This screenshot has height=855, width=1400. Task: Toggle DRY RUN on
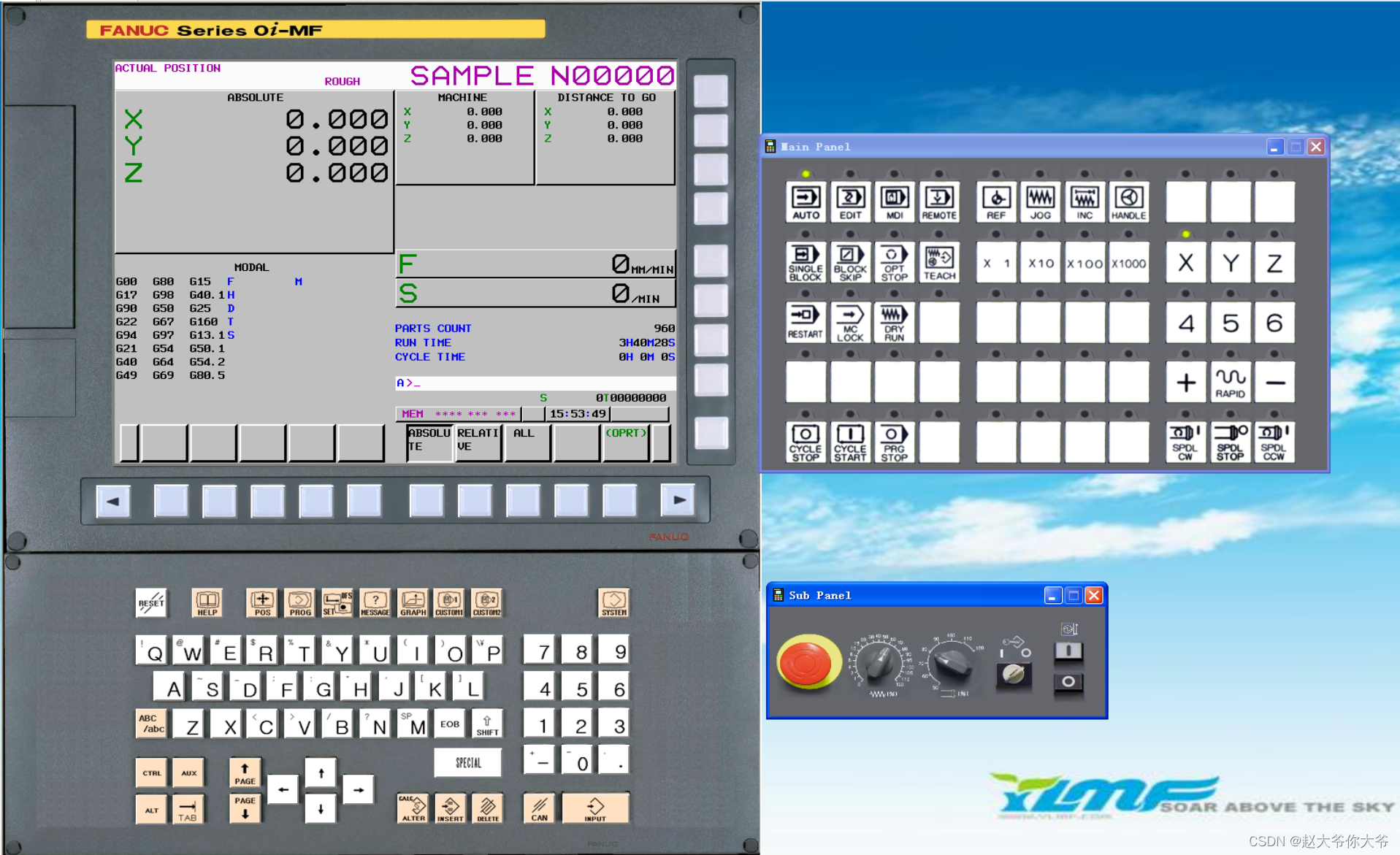point(893,322)
